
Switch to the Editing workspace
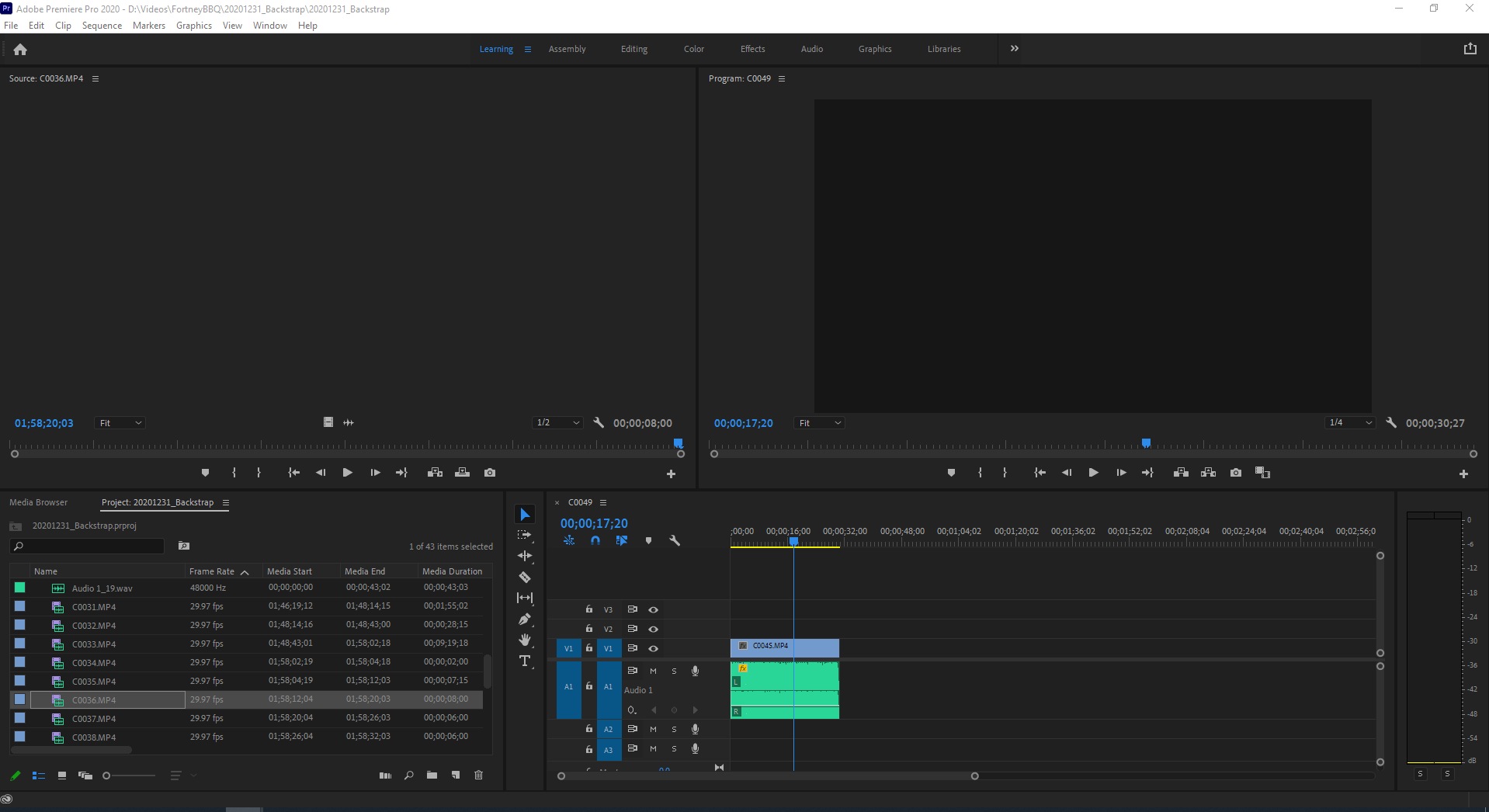(x=633, y=48)
